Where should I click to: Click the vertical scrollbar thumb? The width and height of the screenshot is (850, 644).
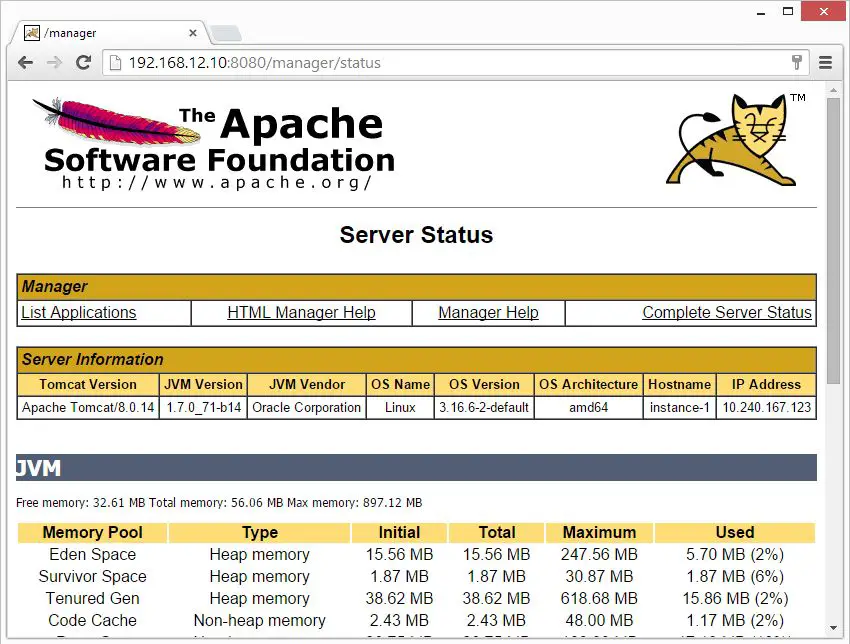click(x=833, y=241)
